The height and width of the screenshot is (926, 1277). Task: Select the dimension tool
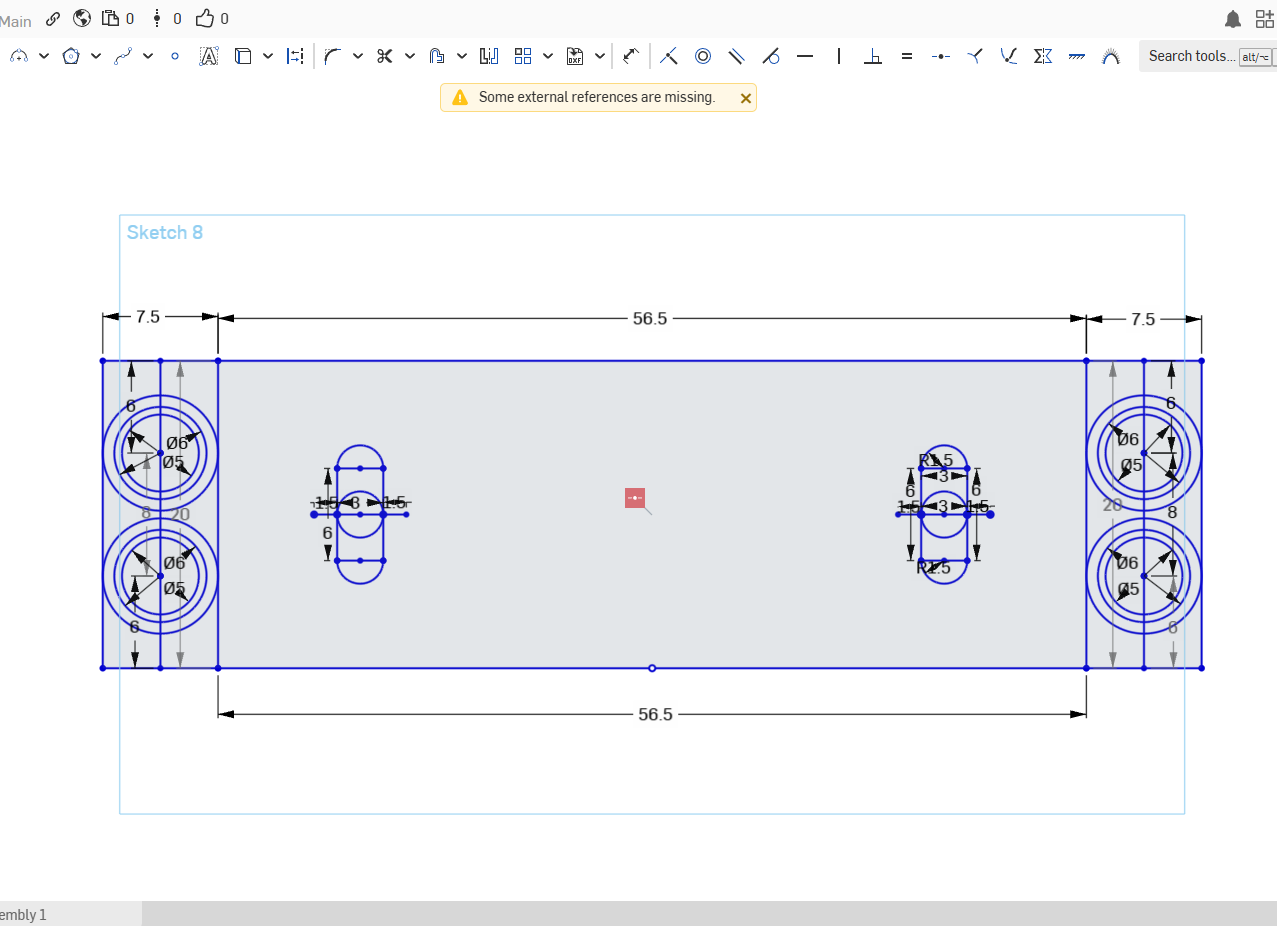(x=629, y=56)
